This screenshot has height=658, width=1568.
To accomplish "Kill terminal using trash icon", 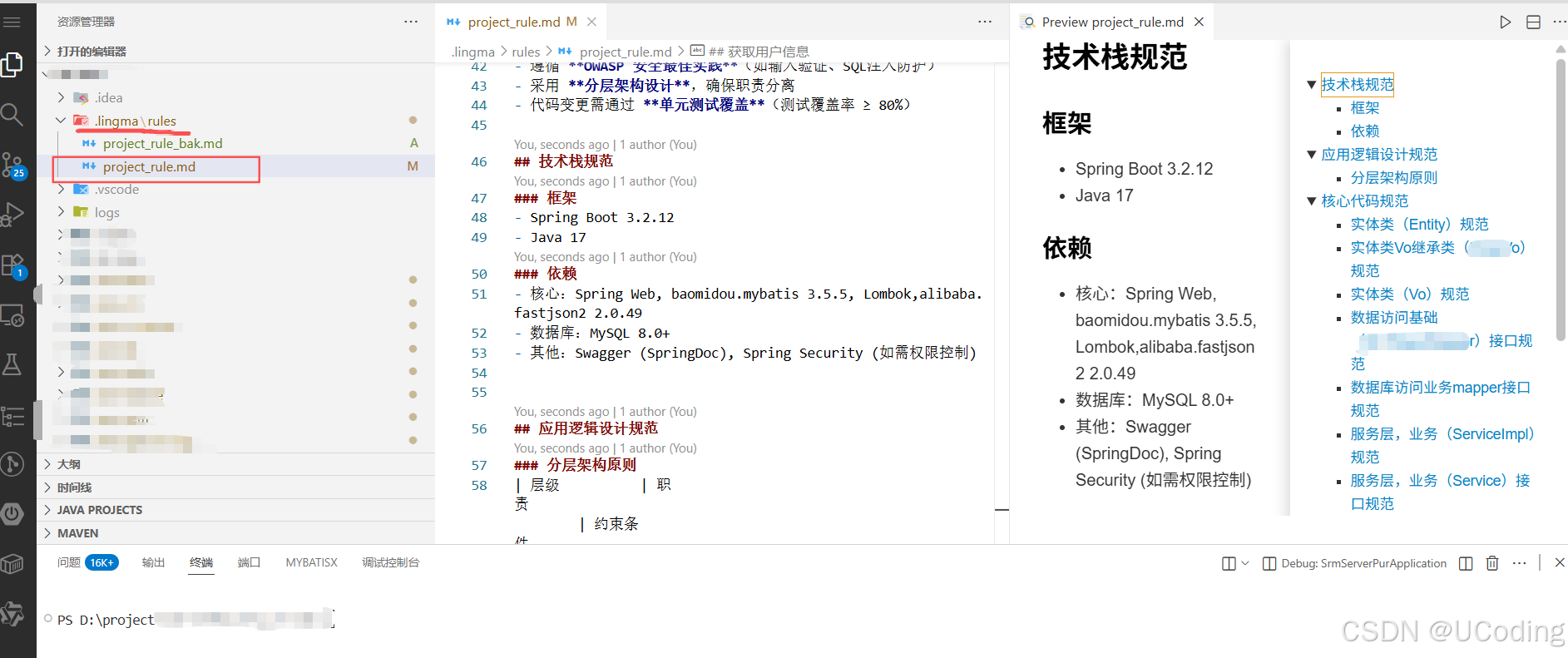I will tap(1492, 563).
